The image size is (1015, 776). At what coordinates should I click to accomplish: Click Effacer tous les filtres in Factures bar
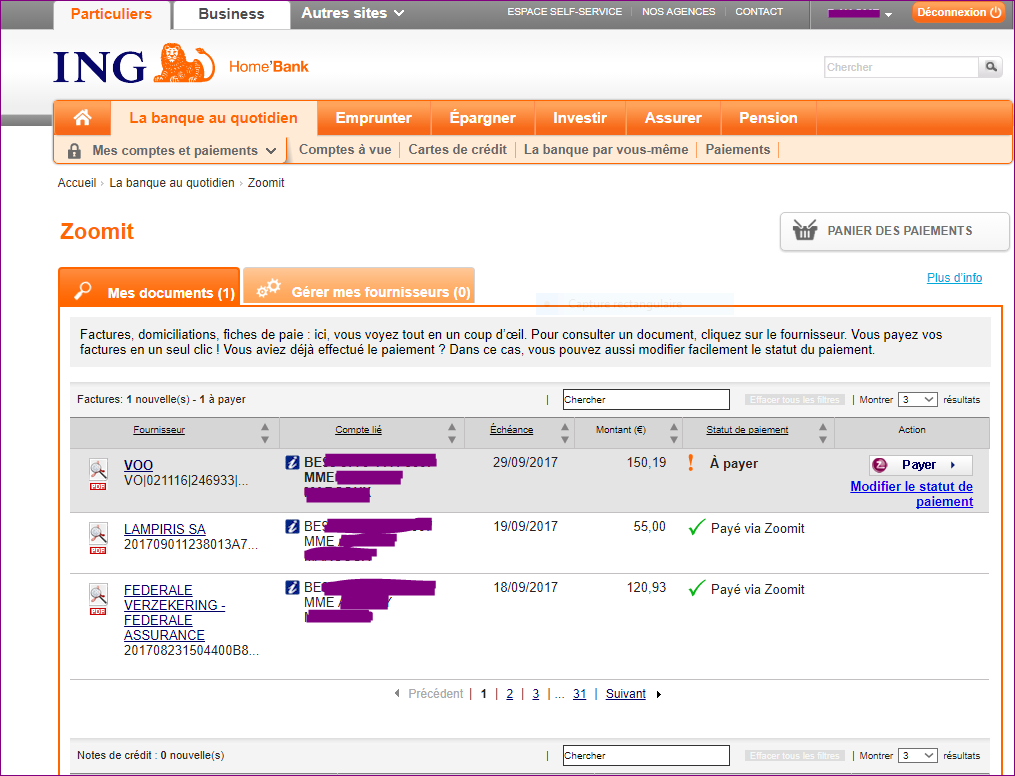tap(794, 400)
